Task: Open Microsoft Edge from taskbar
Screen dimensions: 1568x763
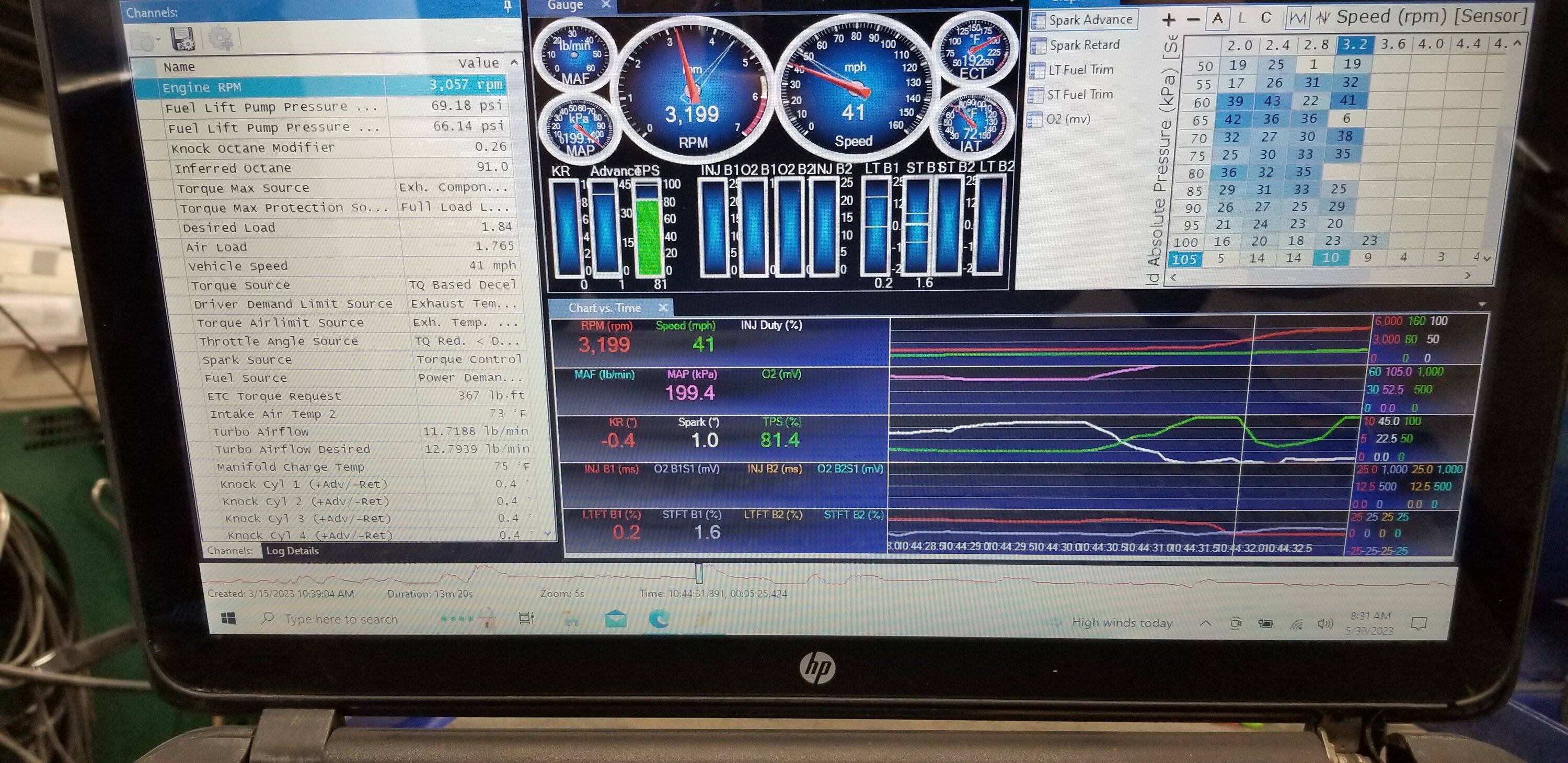Action: (659, 620)
